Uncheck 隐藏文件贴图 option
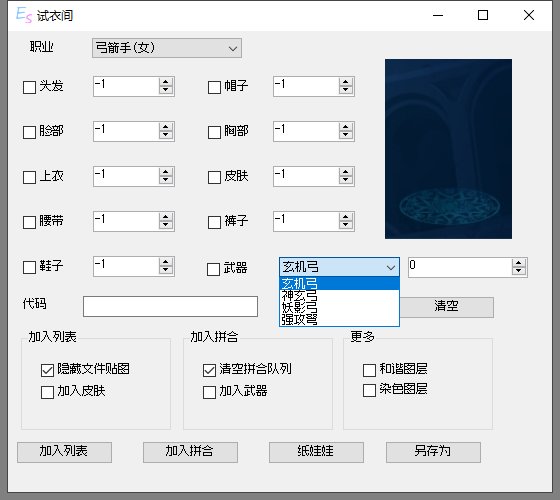Screen dimensions: 560x500 tap(47, 370)
